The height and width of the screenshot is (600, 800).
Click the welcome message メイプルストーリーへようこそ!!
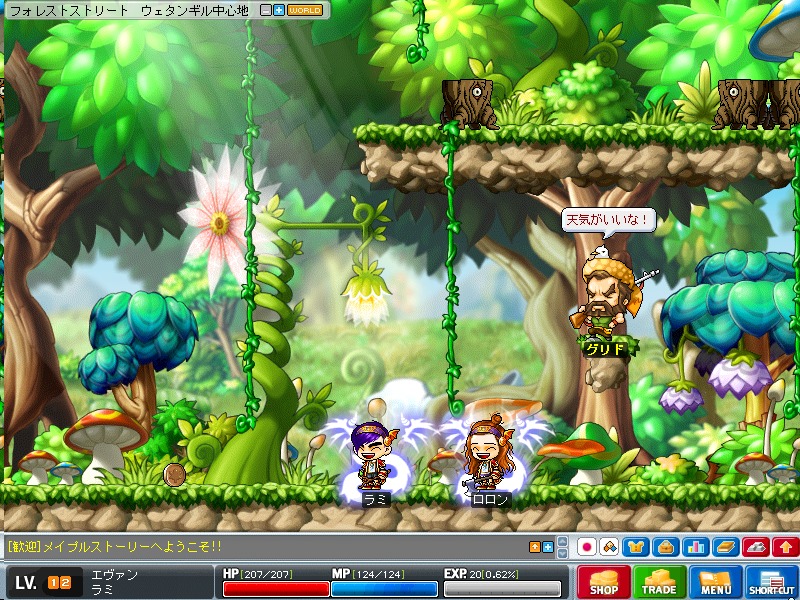[x=132, y=546]
